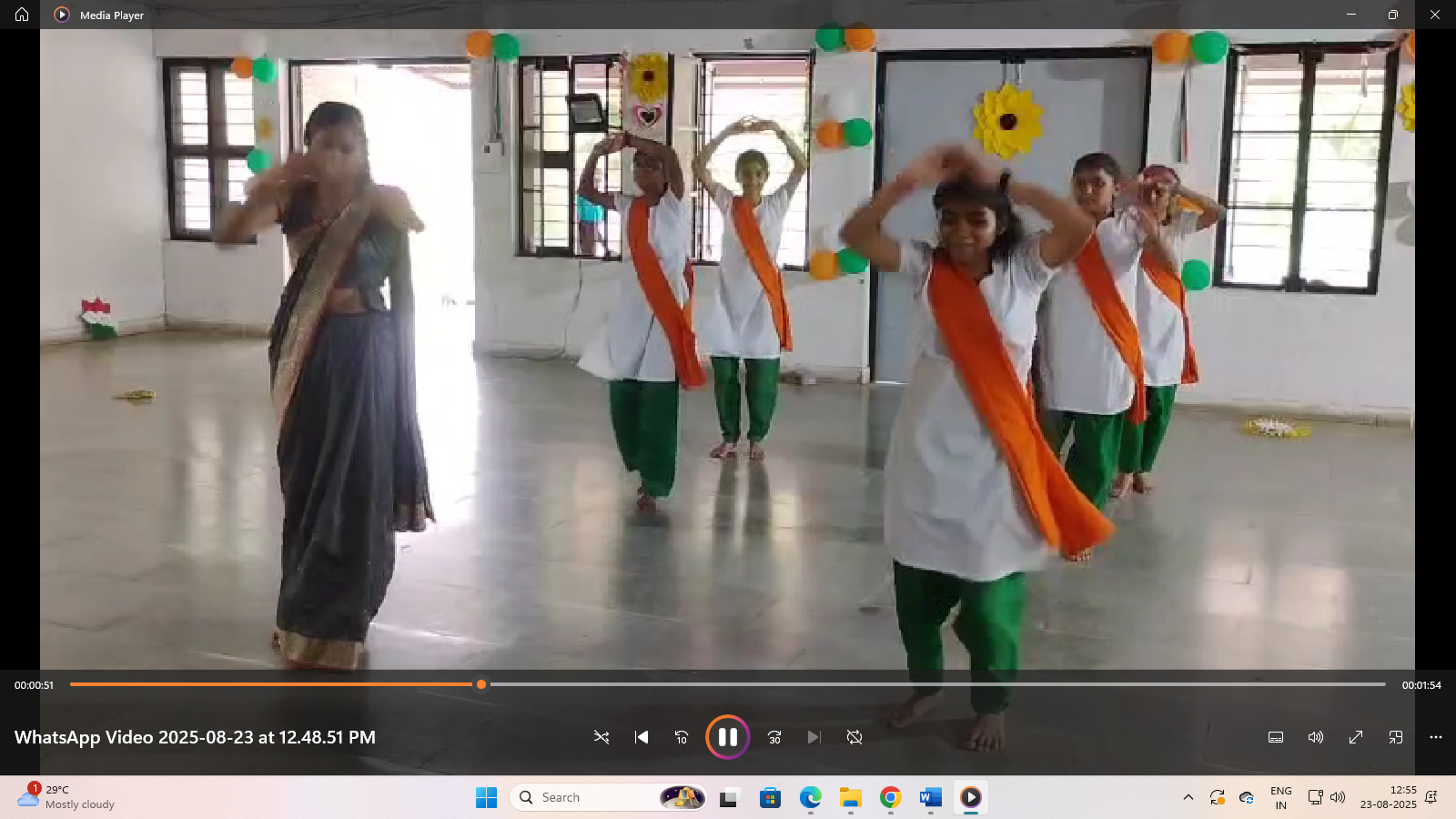Open the clock and date panel
1456x819 pixels.
(1389, 797)
